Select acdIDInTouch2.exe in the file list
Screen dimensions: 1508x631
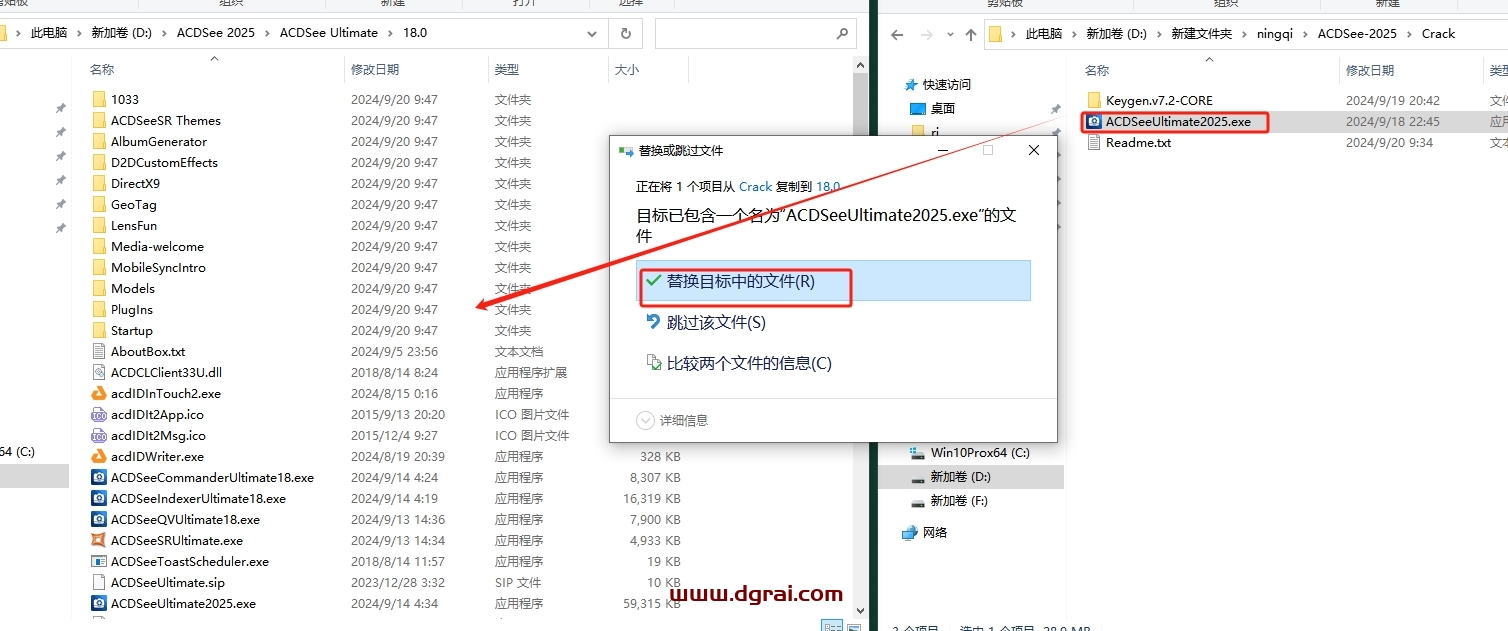165,394
